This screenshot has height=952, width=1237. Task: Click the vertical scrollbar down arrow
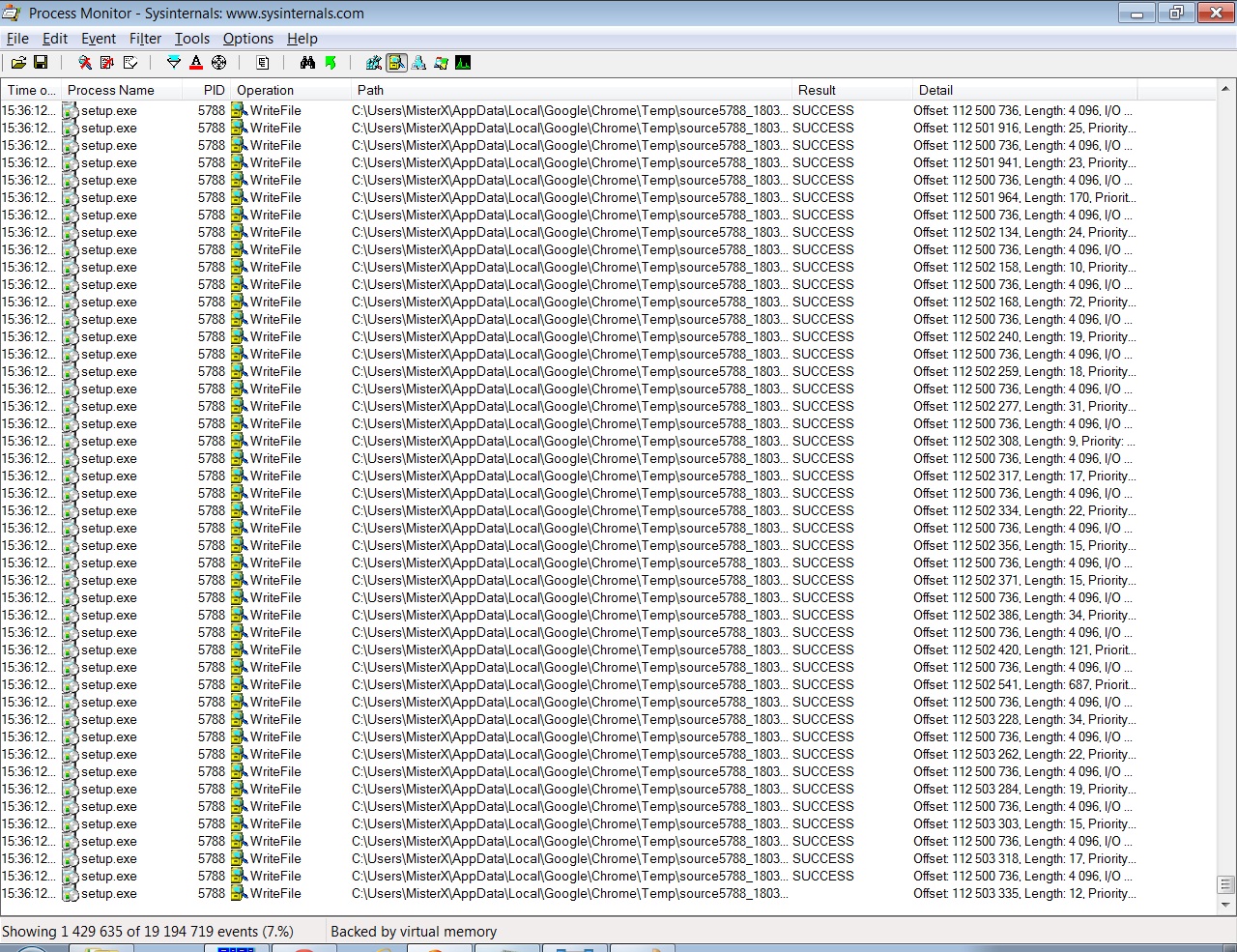click(x=1225, y=906)
